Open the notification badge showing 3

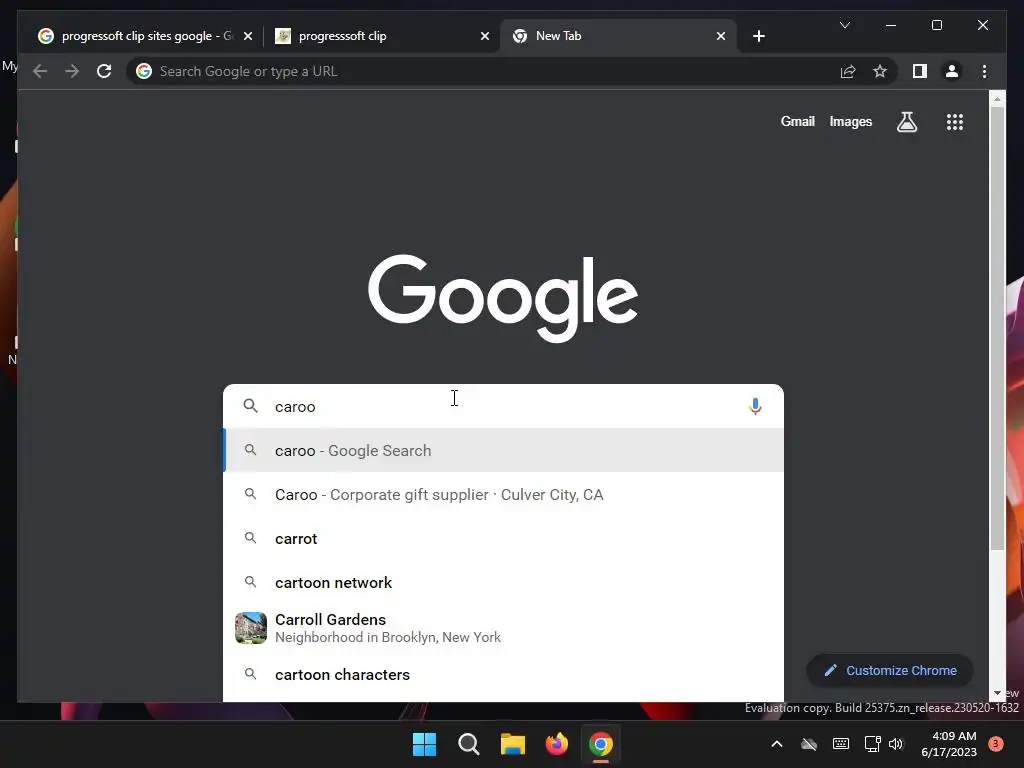tap(996, 744)
